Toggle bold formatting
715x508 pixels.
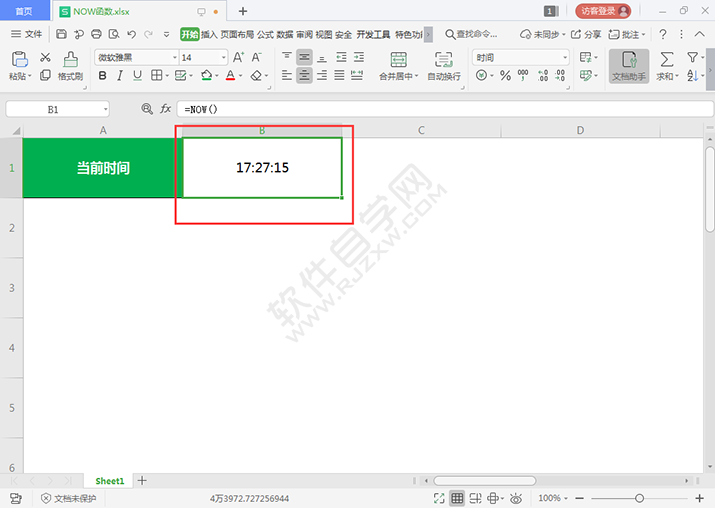103,76
